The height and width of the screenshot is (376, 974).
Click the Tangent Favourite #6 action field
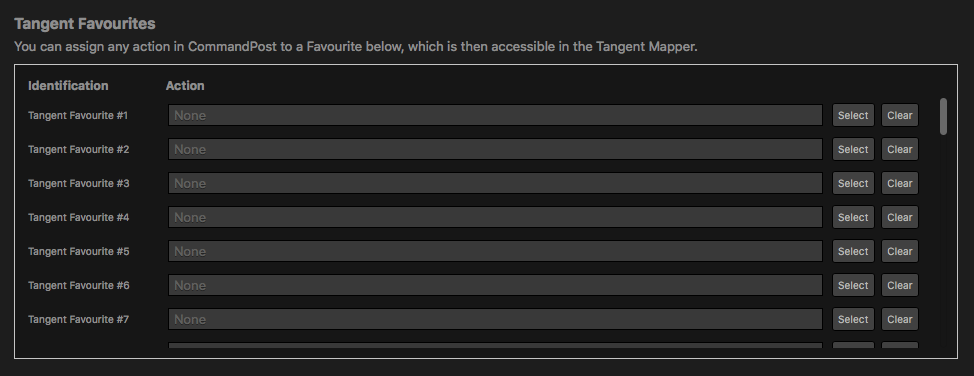pos(495,285)
